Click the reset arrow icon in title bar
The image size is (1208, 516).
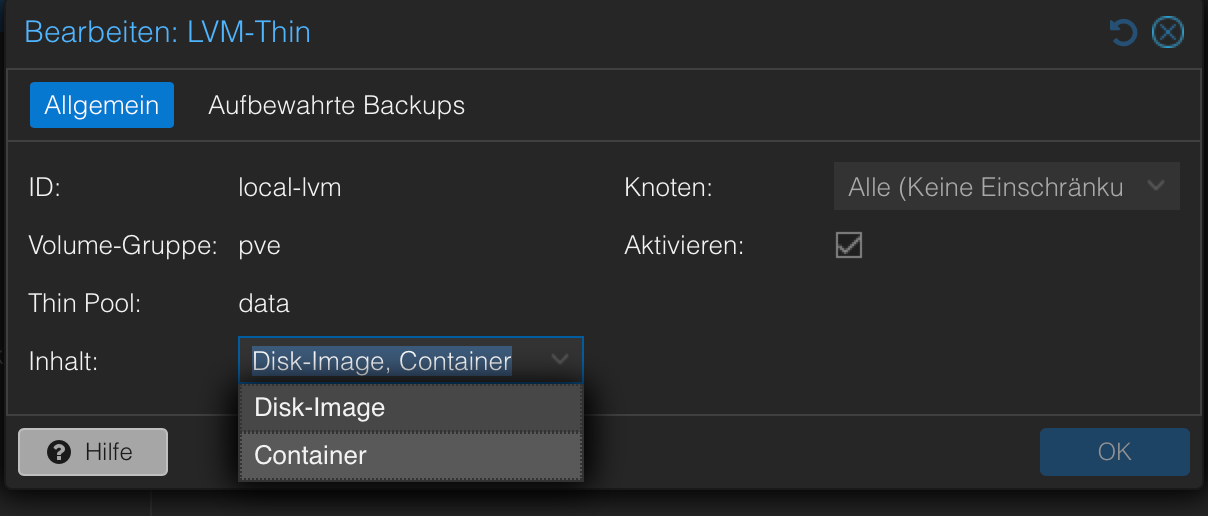tap(1124, 33)
